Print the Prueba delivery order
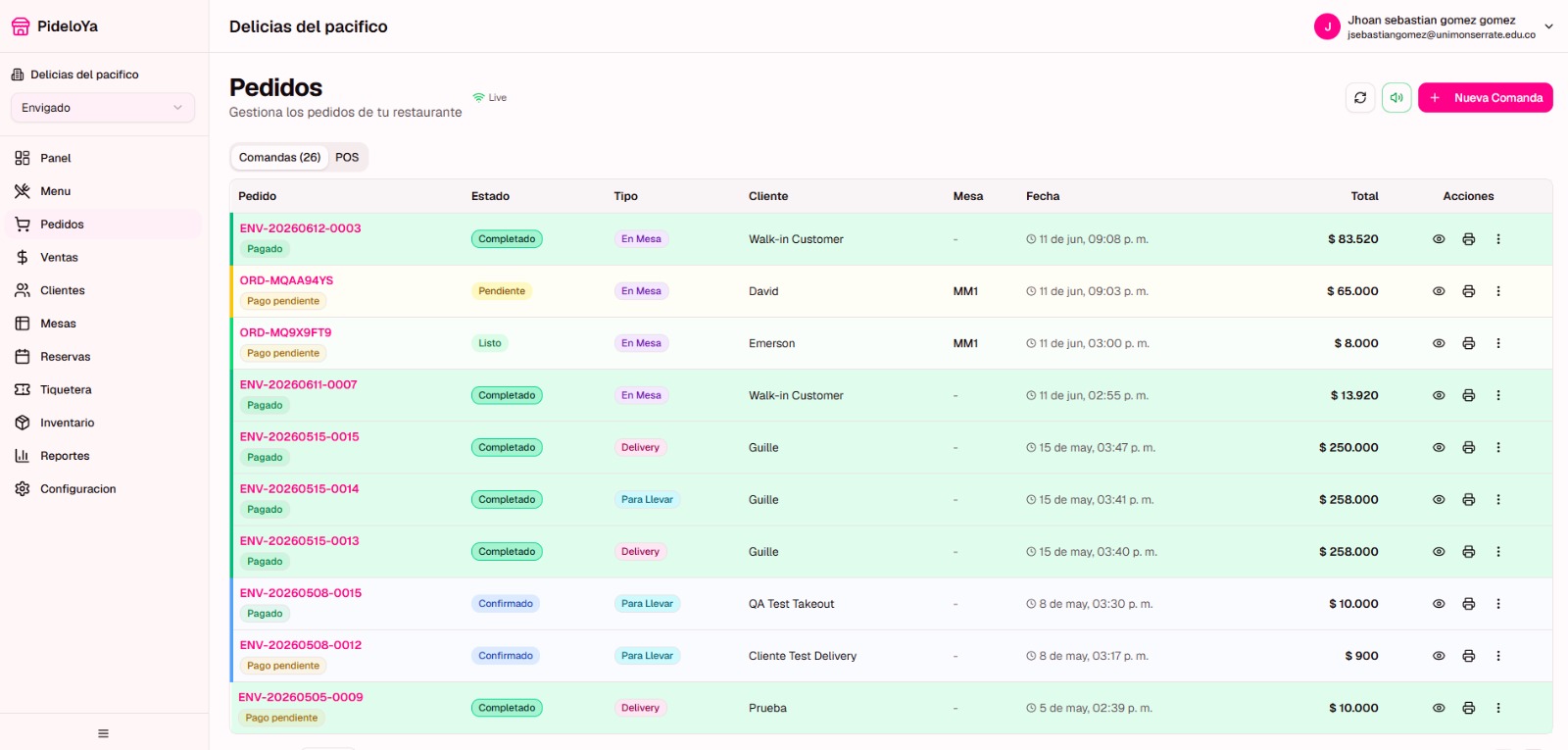1568x750 pixels. [x=1468, y=708]
